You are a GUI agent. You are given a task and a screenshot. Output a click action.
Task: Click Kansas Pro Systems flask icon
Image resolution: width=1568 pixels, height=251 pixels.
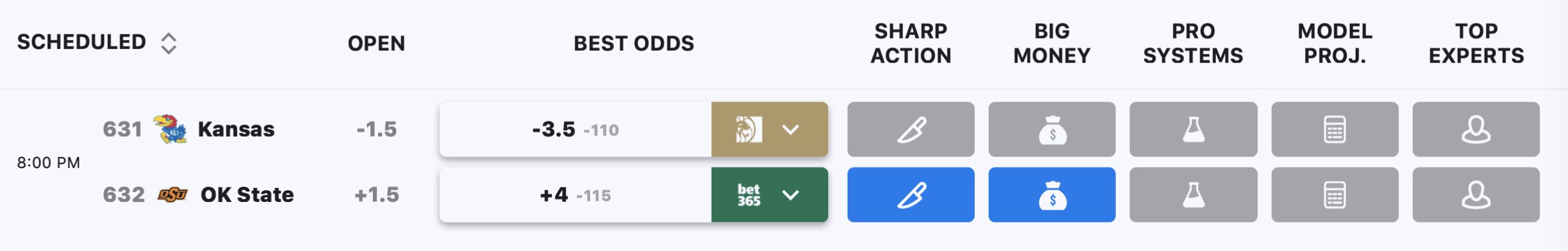point(1193,129)
